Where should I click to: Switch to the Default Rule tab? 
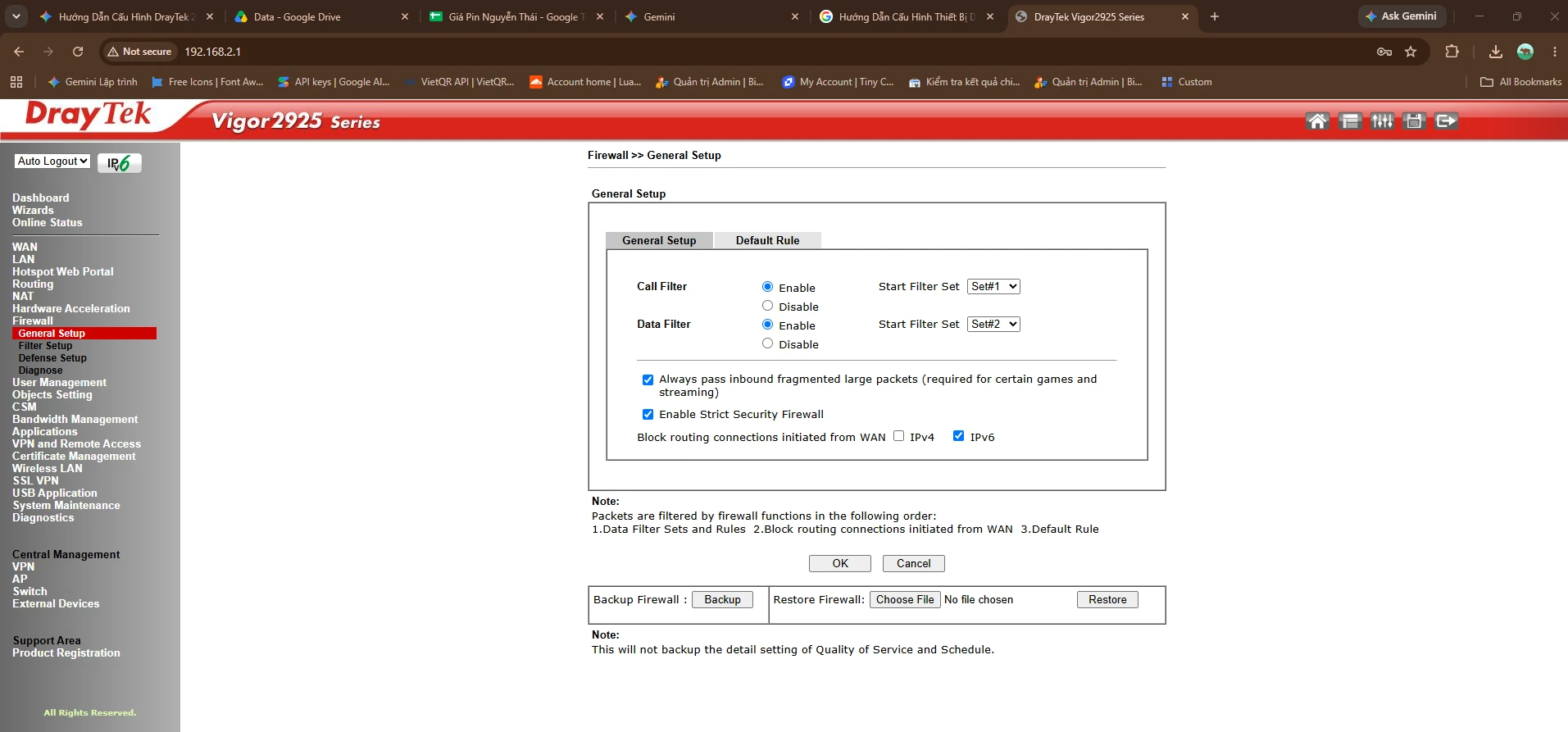[767, 240]
